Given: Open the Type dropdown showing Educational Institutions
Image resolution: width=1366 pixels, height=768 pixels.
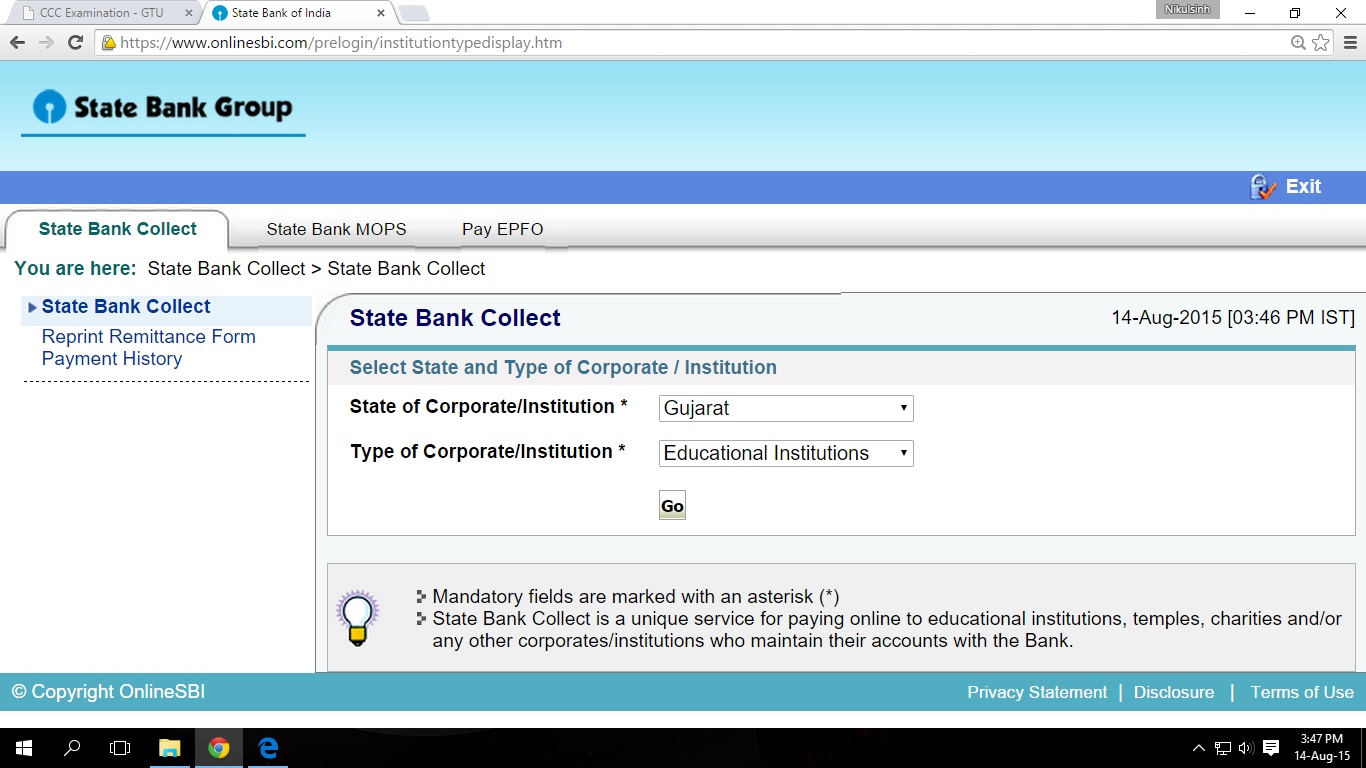Looking at the screenshot, I should click(786, 453).
